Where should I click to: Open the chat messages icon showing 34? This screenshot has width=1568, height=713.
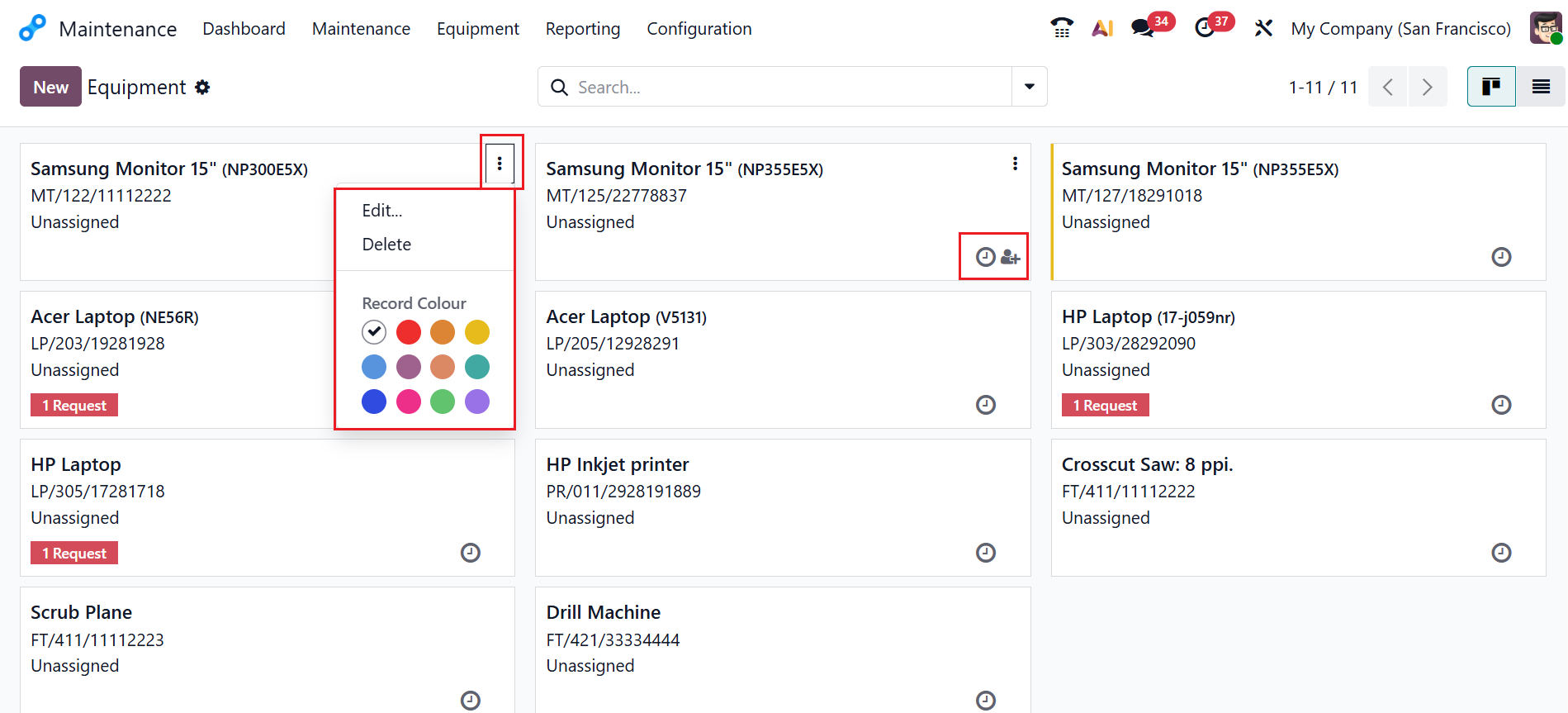(1143, 28)
